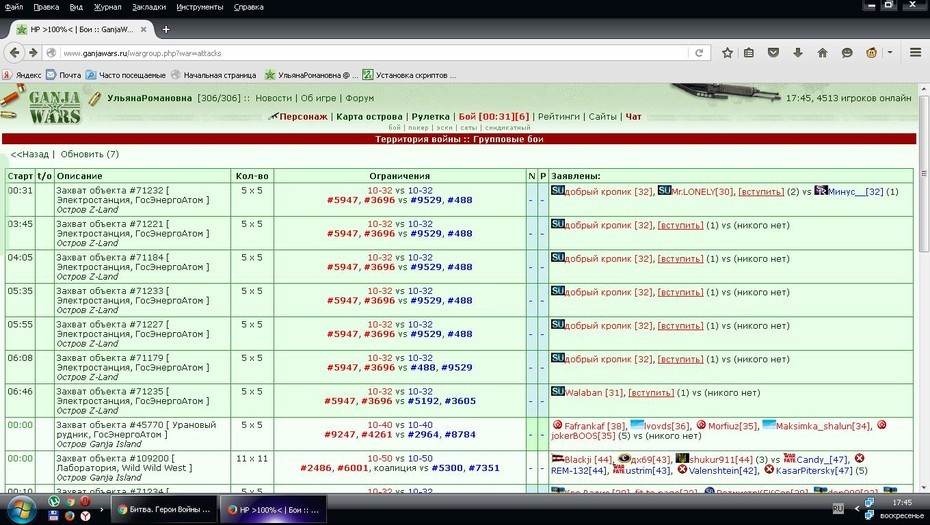Image resolution: width=930 pixels, height=525 pixels.
Task: Open the Чат link
Action: [633, 116]
